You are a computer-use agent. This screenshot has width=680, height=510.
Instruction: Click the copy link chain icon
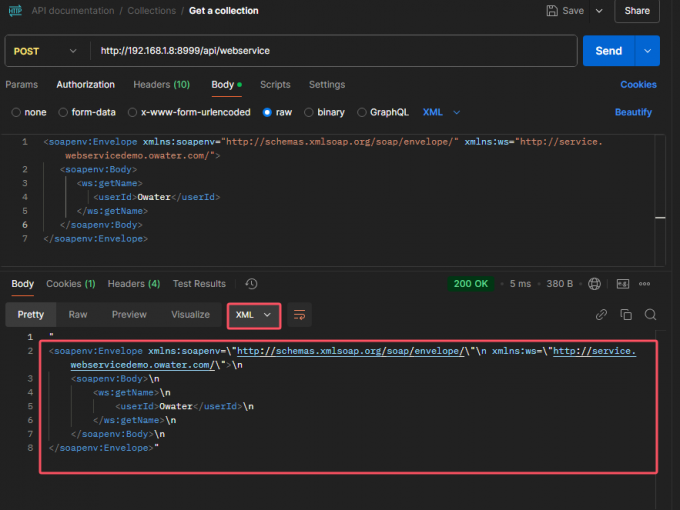601,314
